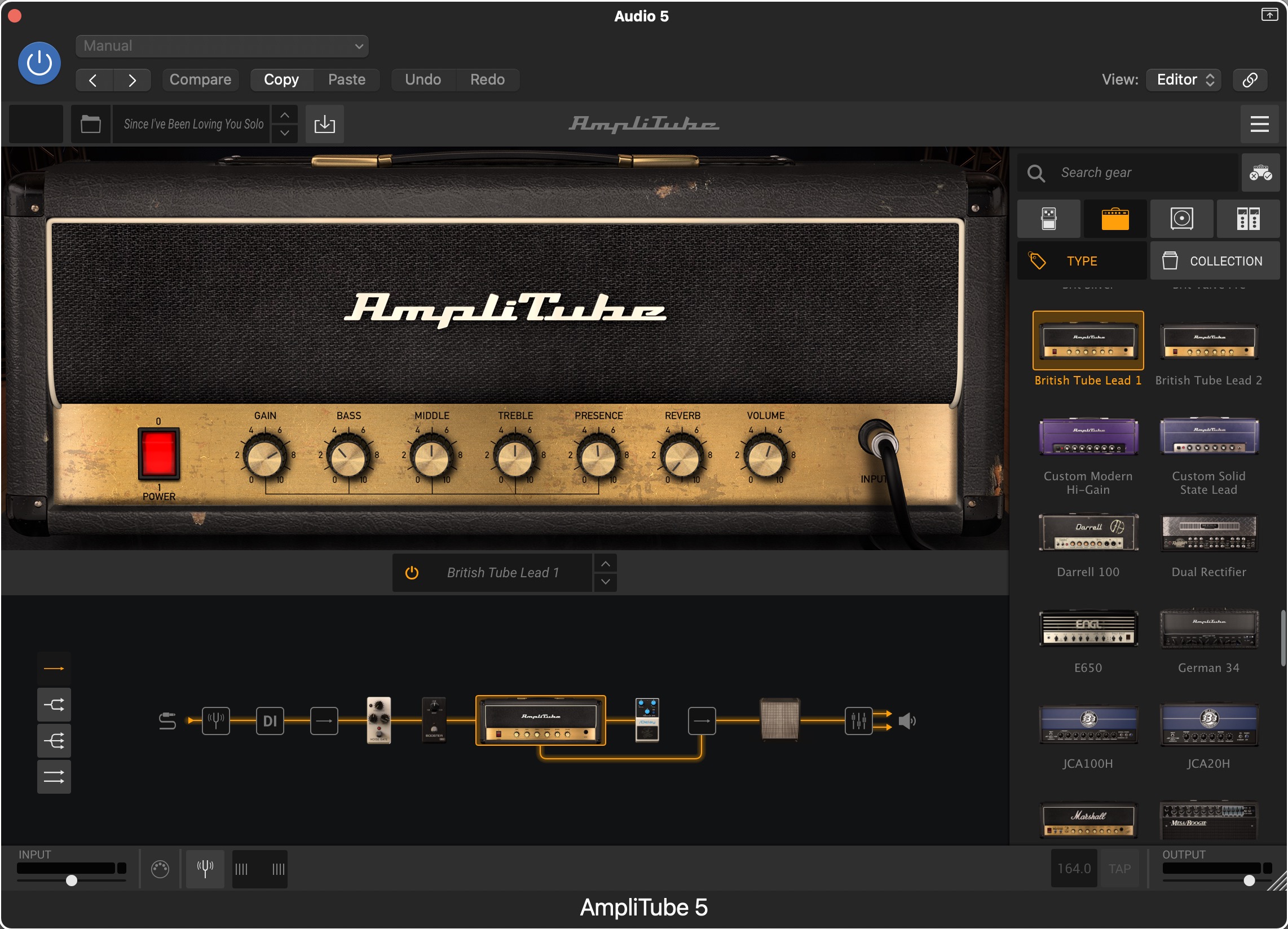Click the Paste button
The image size is (1288, 929).
(x=346, y=80)
